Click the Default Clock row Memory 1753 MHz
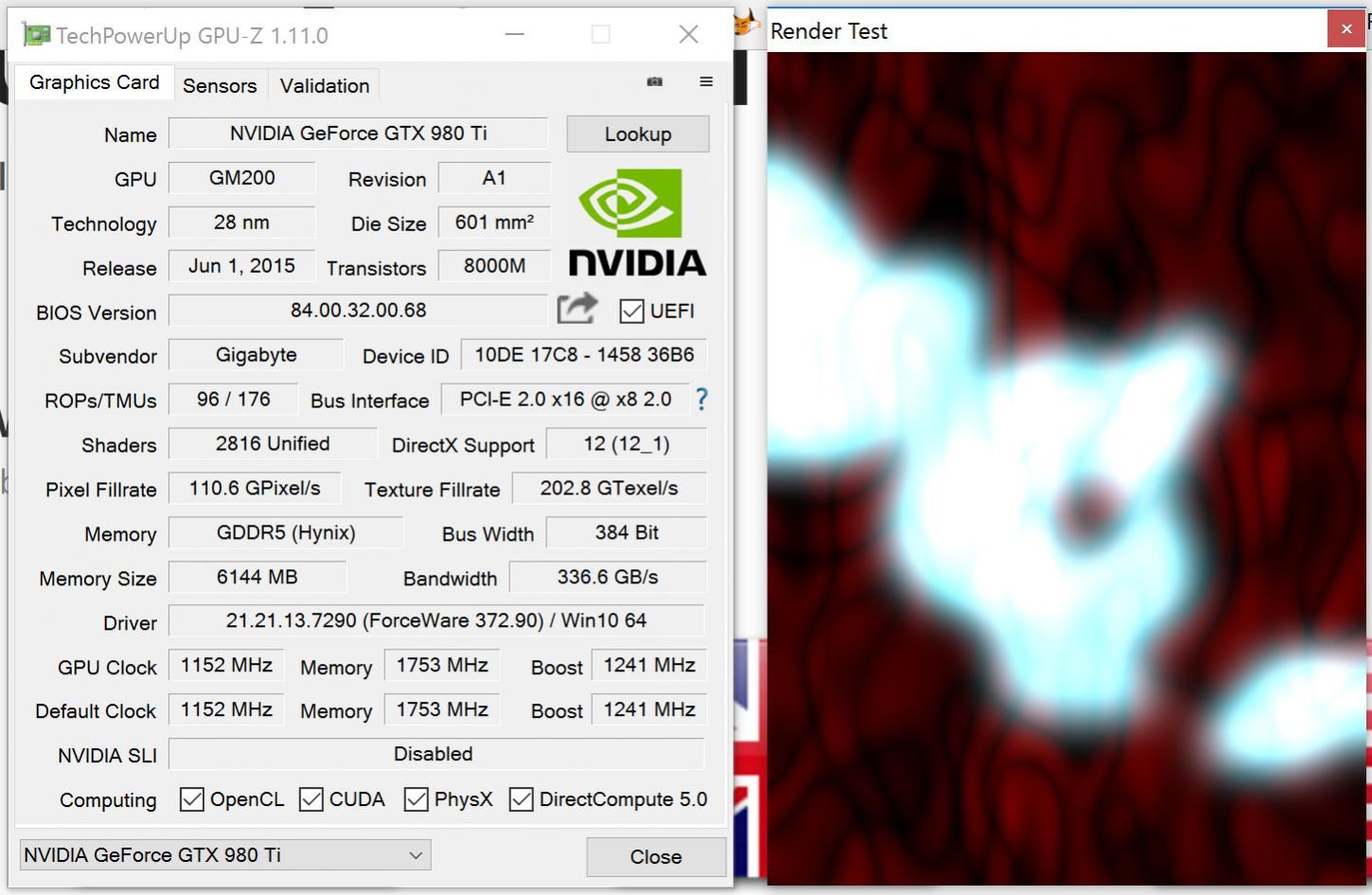This screenshot has height=895, width=1372. pyautogui.click(x=442, y=710)
